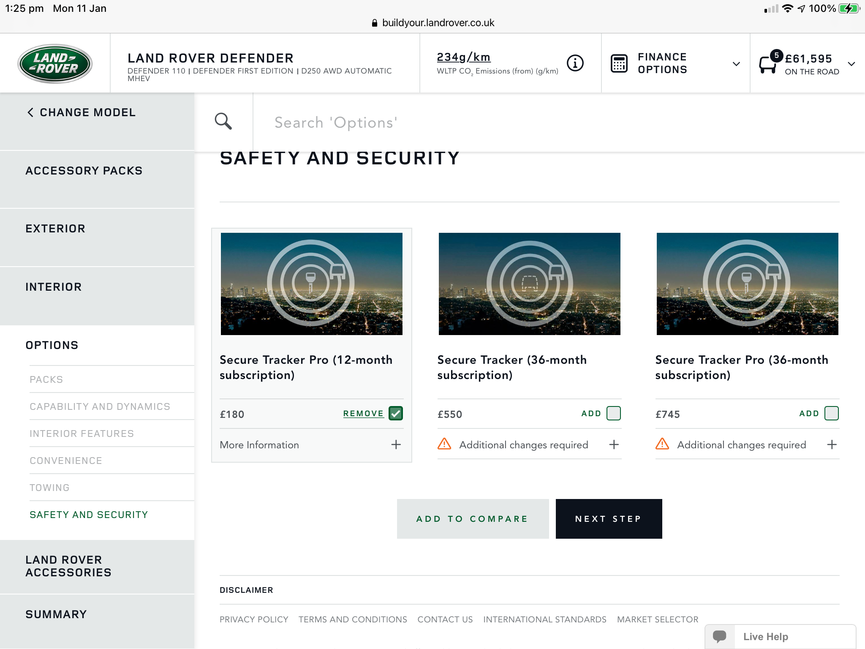Open the Interior section
Screen dimensions: 865x649
tap(97, 296)
